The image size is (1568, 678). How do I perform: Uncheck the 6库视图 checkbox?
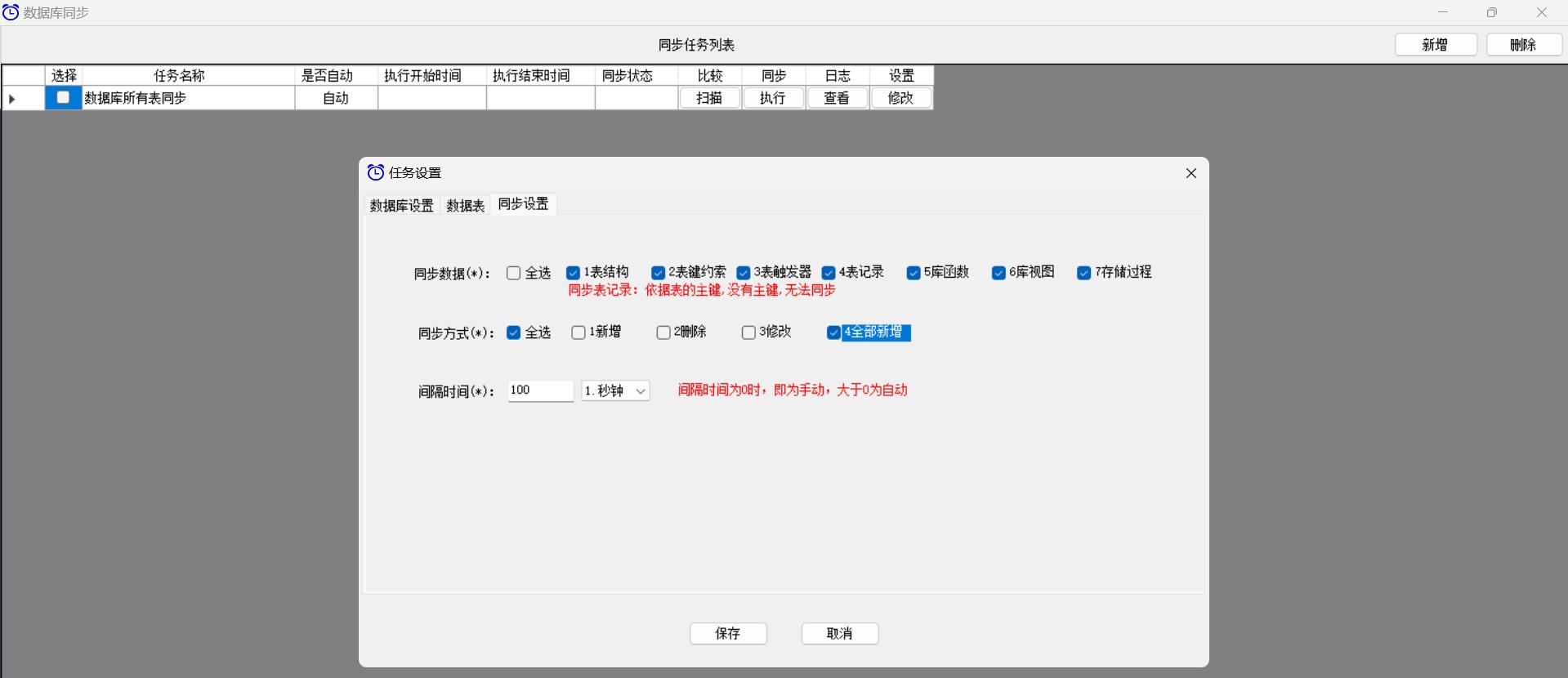point(998,273)
